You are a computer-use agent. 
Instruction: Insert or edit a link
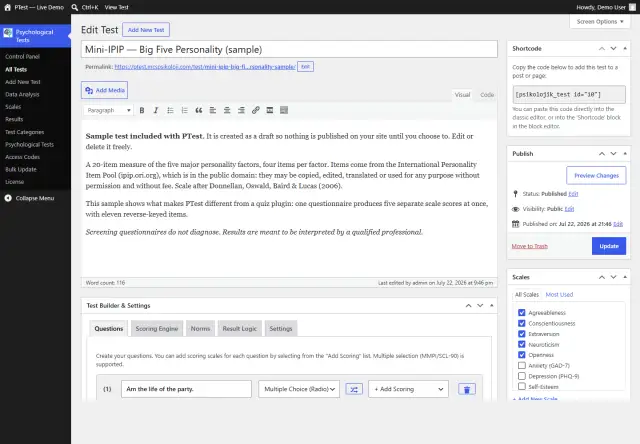click(x=256, y=110)
